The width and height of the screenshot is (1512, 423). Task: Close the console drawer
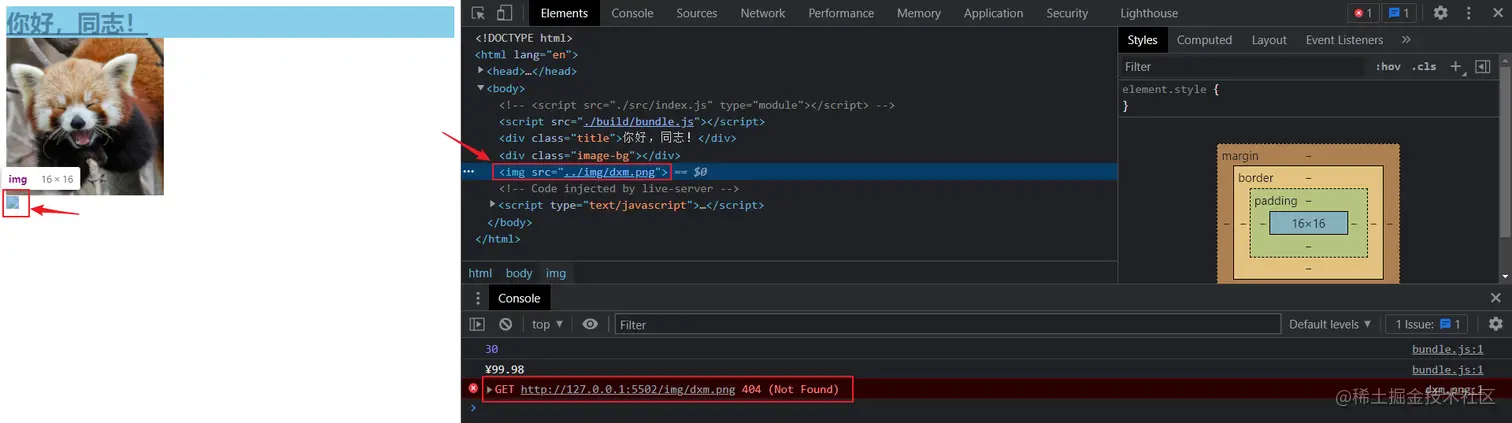pos(1495,298)
